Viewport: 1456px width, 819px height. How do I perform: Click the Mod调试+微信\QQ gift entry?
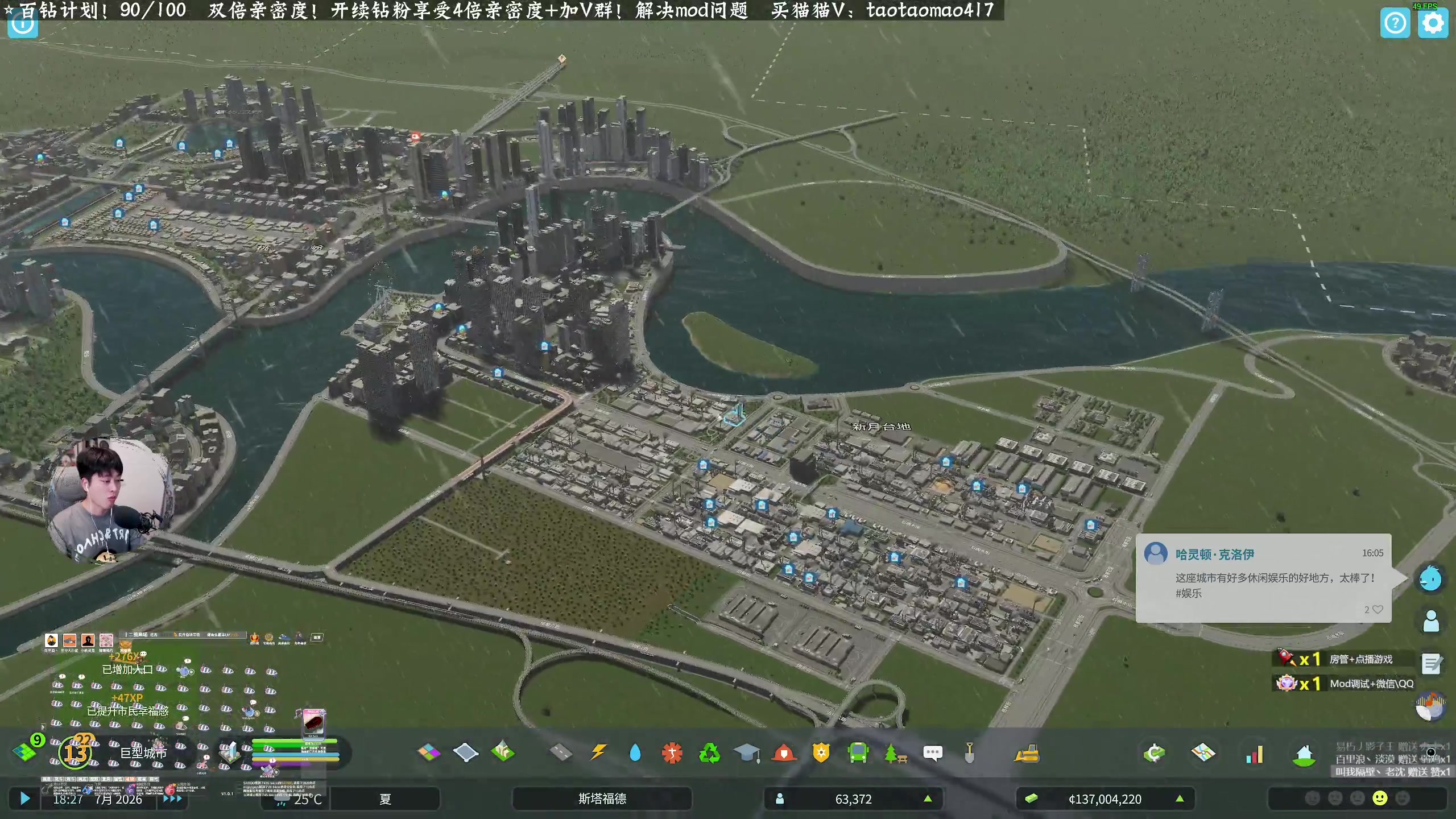1343,683
